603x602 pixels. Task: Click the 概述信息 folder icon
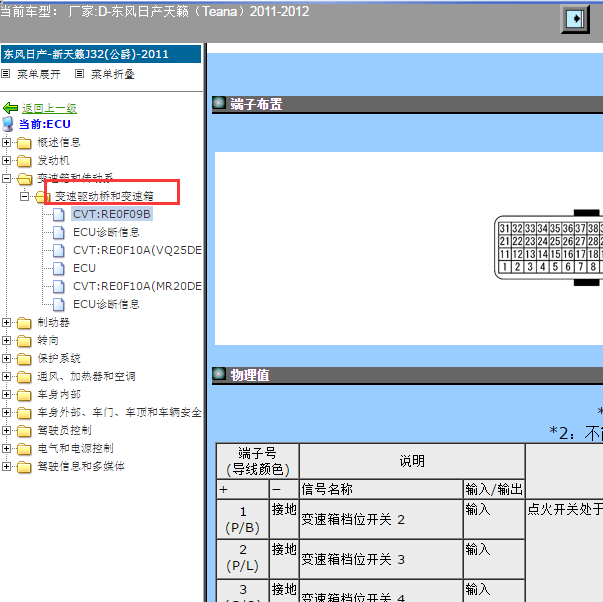pos(24,143)
